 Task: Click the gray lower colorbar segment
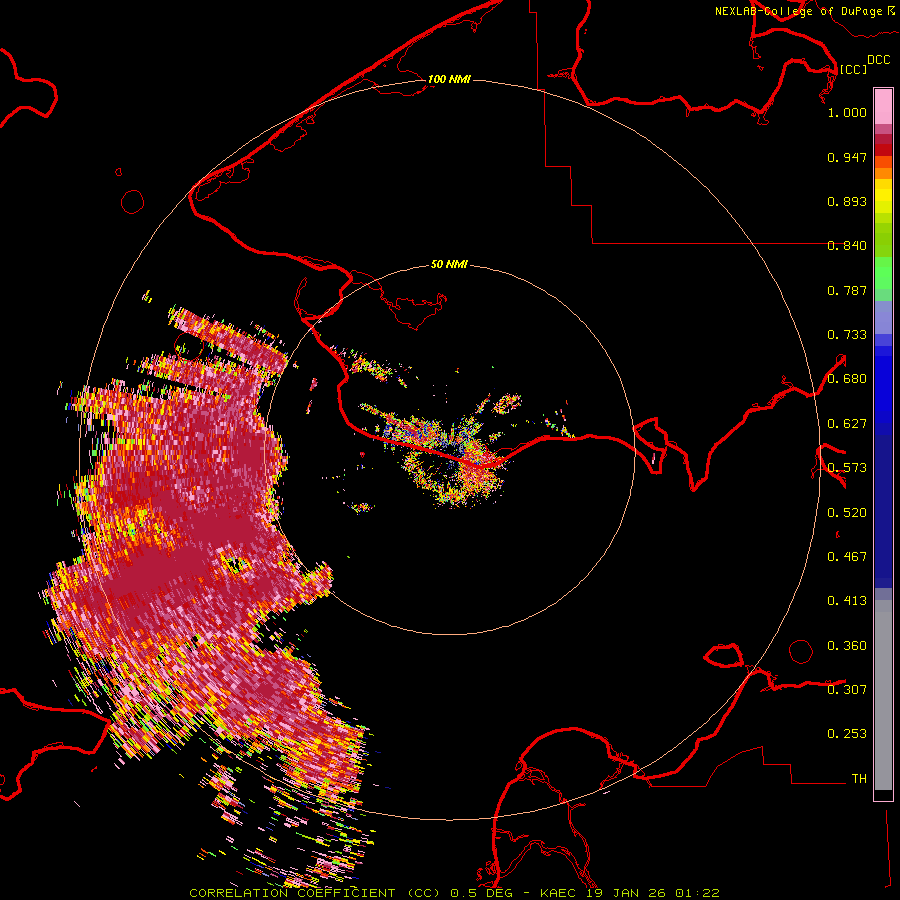click(x=883, y=695)
